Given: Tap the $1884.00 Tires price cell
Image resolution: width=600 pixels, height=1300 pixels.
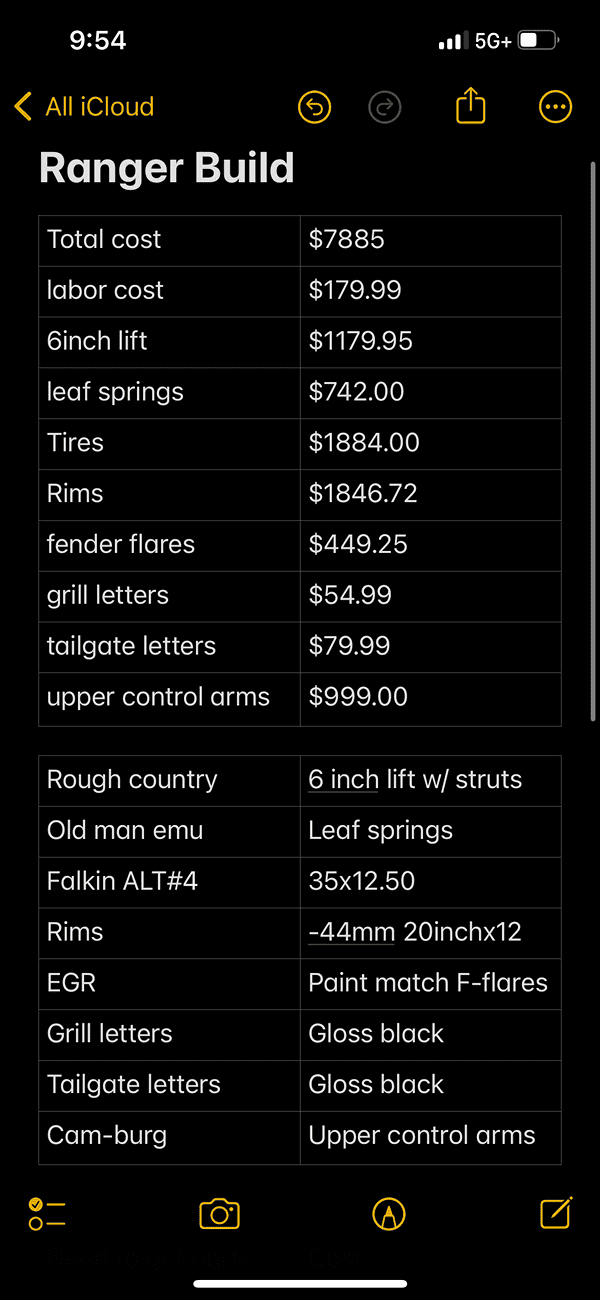Looking at the screenshot, I should (430, 443).
